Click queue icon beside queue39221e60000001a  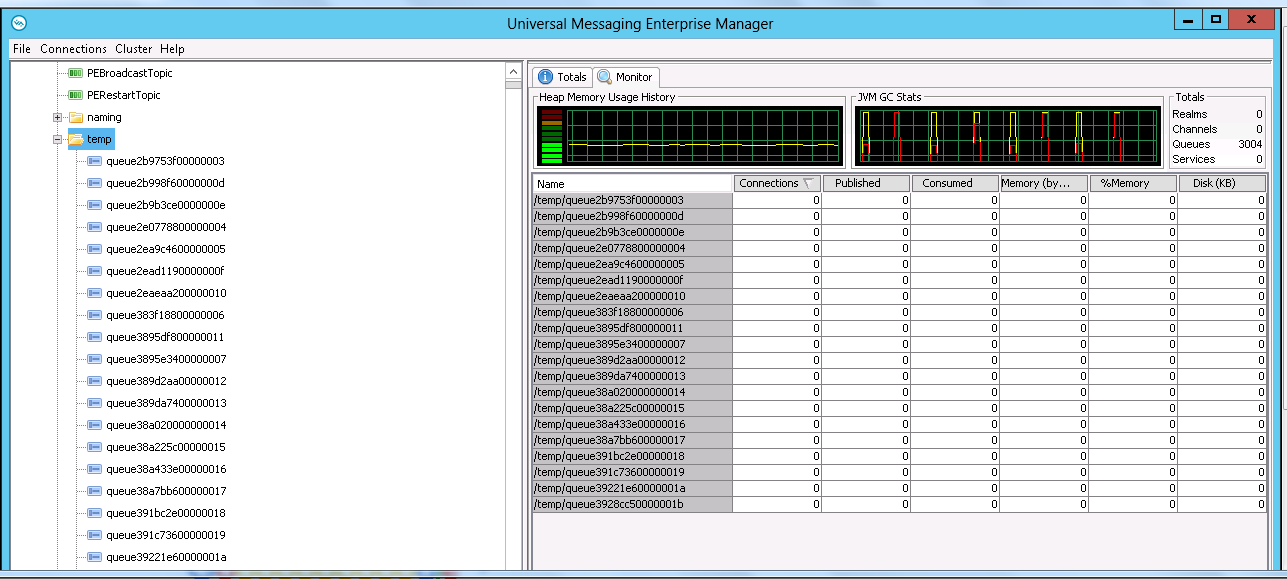95,557
